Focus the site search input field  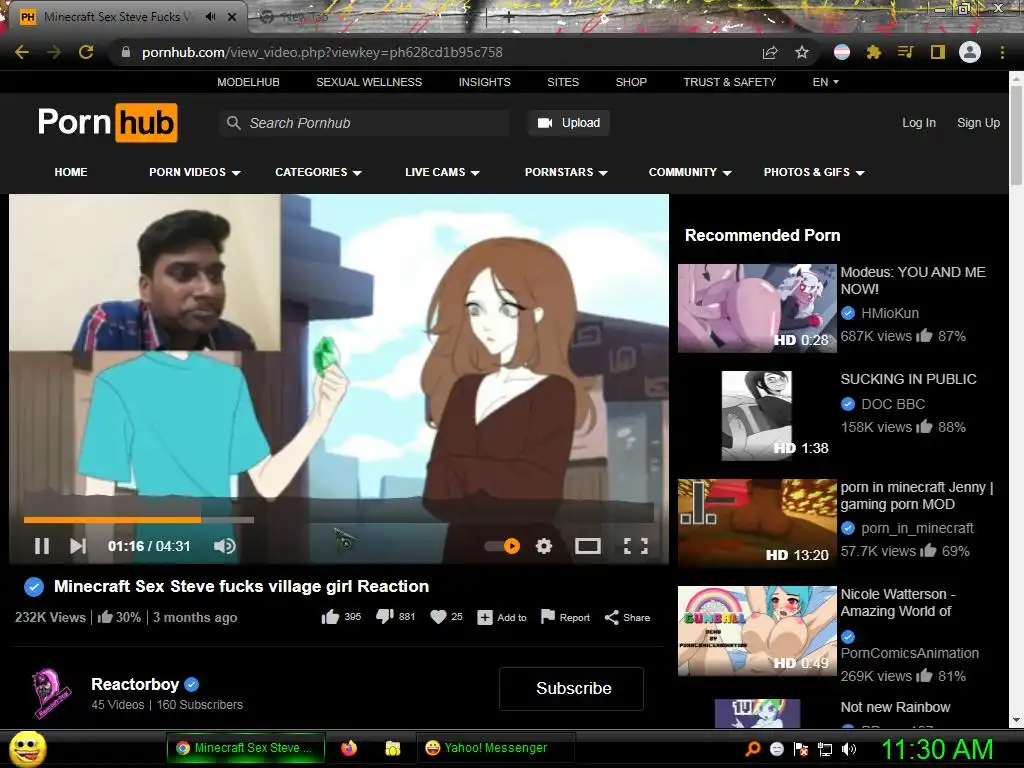(366, 123)
